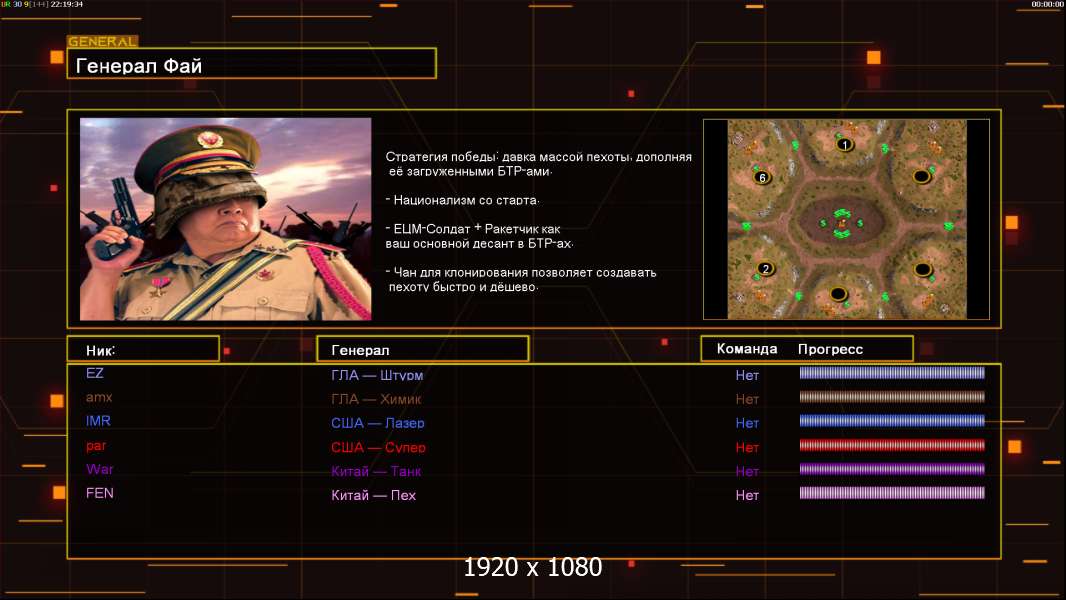Click 'США — Лазер' general entry
Image resolution: width=1066 pixels, height=600 pixels.
pyautogui.click(x=378, y=423)
